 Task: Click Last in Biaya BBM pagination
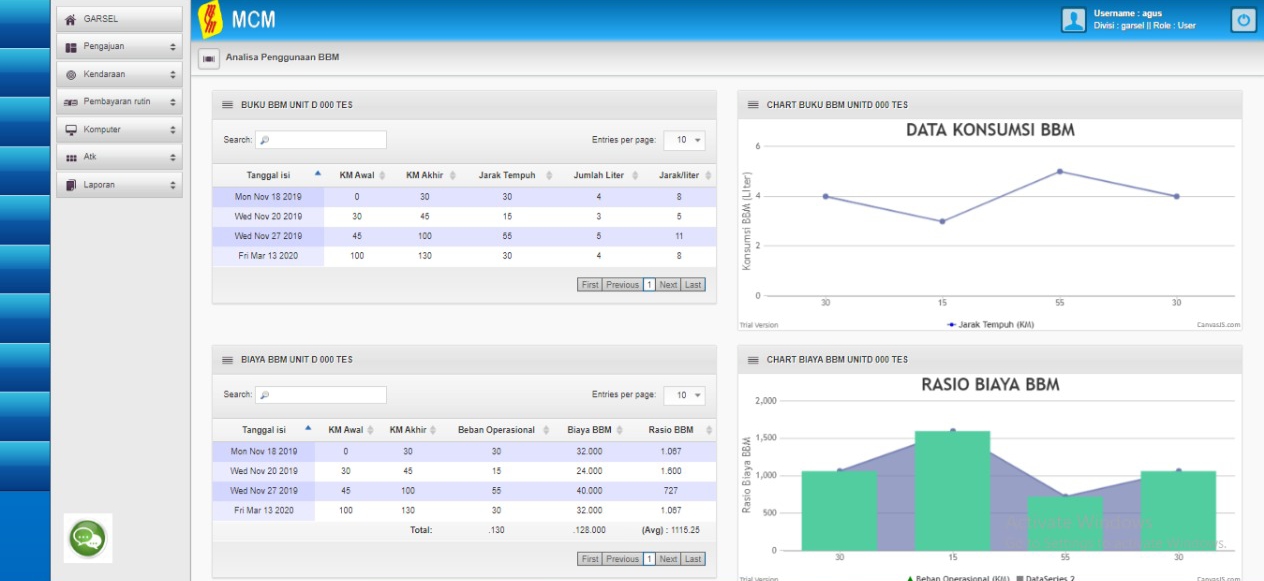tap(693, 559)
